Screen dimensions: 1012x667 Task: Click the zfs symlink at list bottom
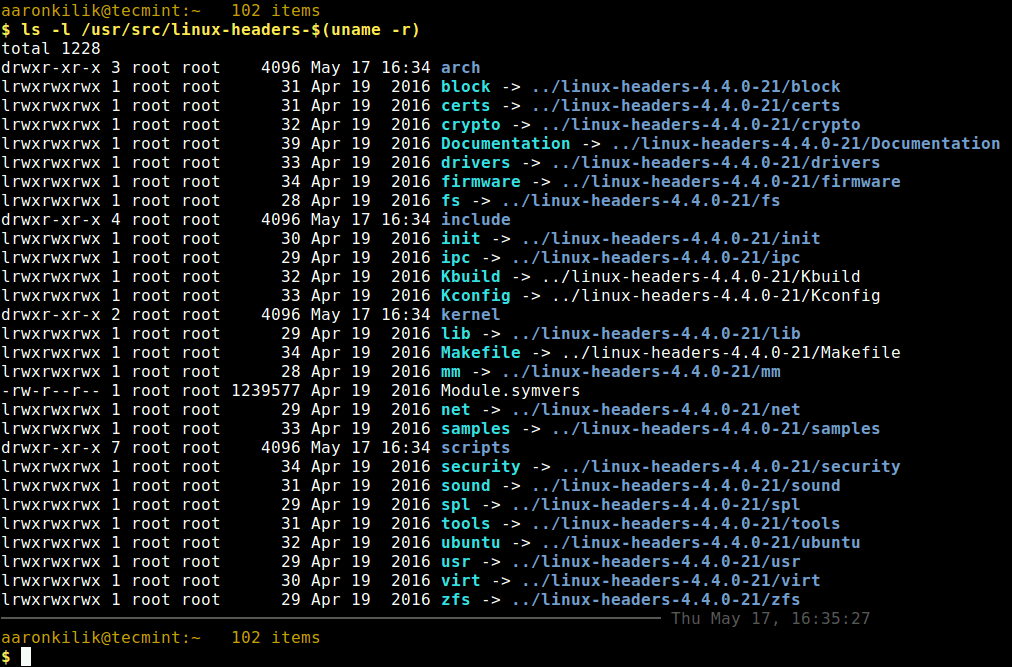pyautogui.click(x=455, y=599)
